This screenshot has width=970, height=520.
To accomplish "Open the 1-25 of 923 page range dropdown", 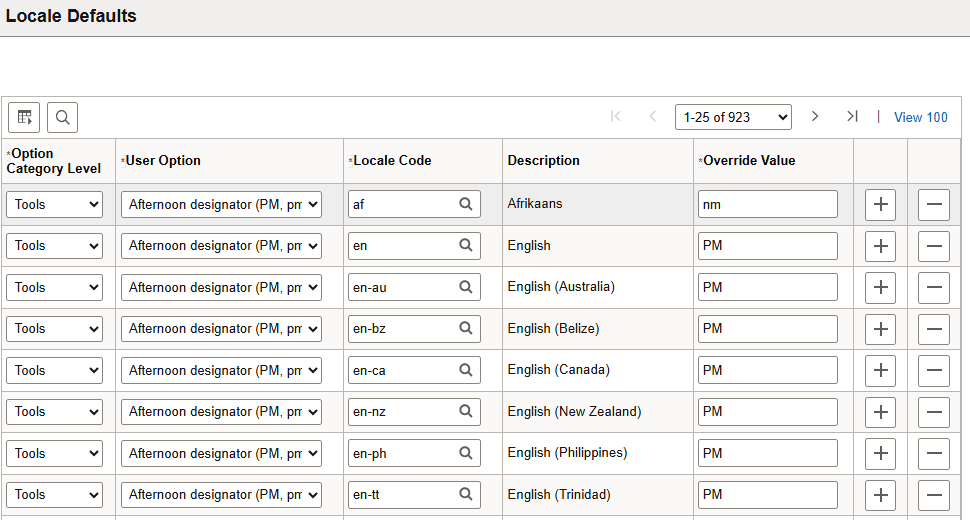I will [x=733, y=117].
